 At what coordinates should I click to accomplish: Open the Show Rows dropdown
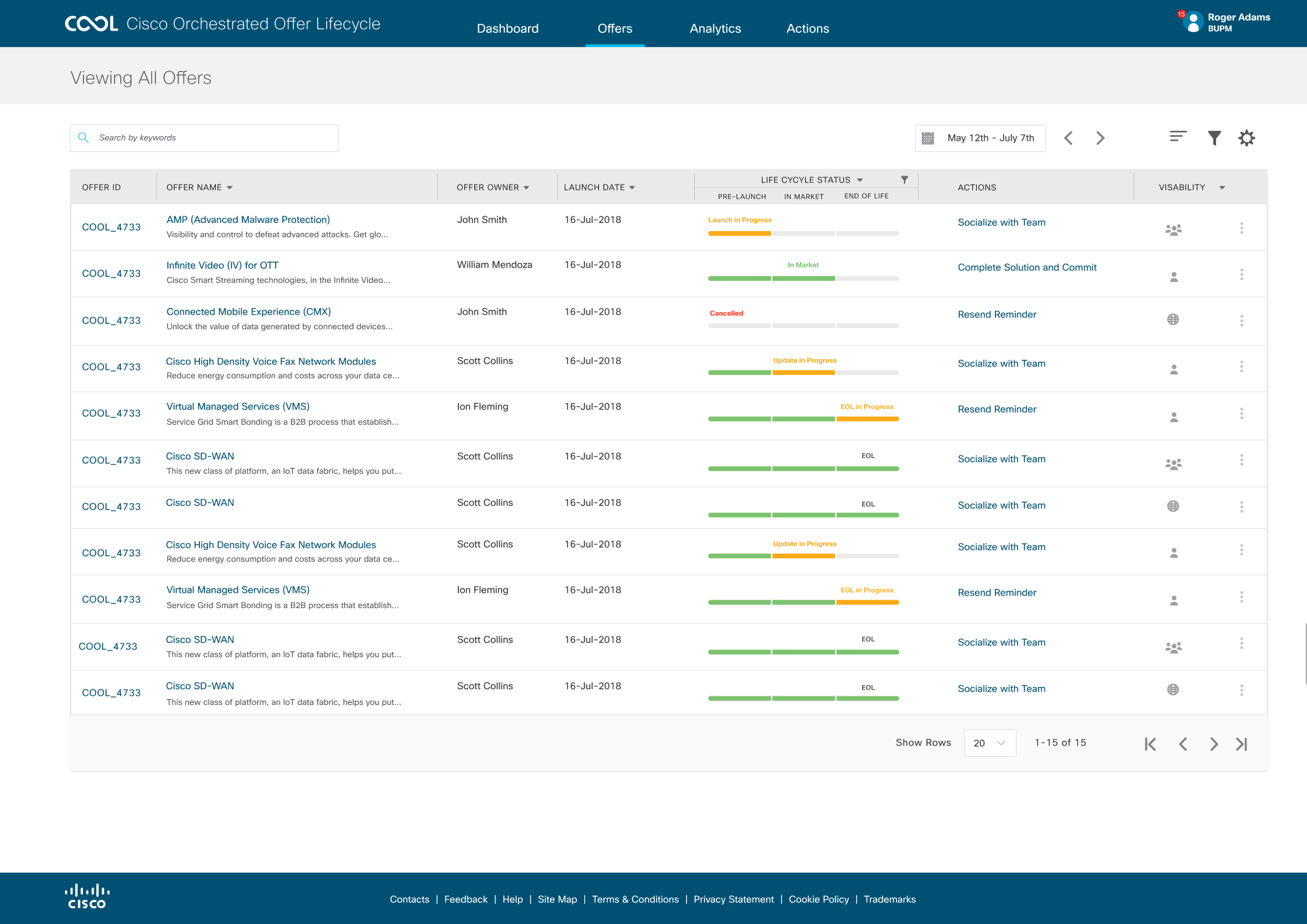pyautogui.click(x=990, y=743)
